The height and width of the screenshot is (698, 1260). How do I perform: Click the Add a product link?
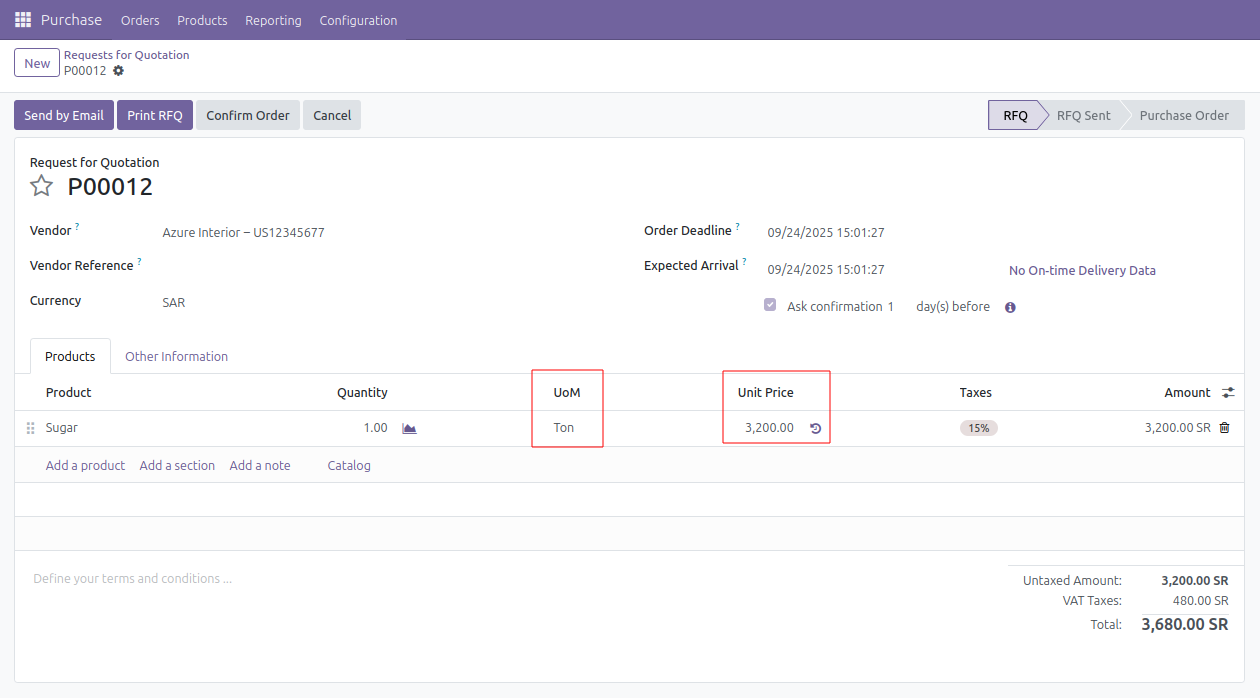tap(85, 466)
